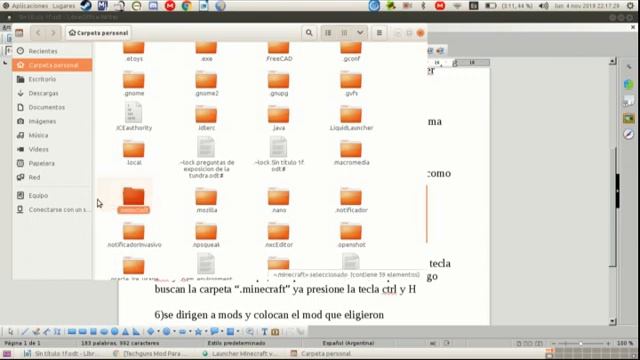This screenshot has width=640, height=360.
Task: Expand the callouts shapes dropdown
Action: [x=222, y=332]
